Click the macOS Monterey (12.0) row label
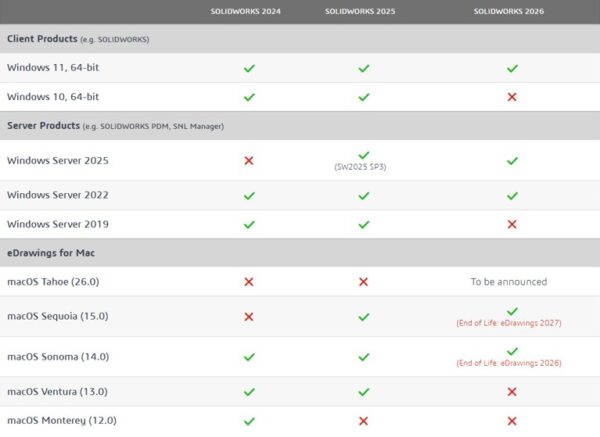Image resolution: width=600 pixels, height=437 pixels. tap(62, 421)
